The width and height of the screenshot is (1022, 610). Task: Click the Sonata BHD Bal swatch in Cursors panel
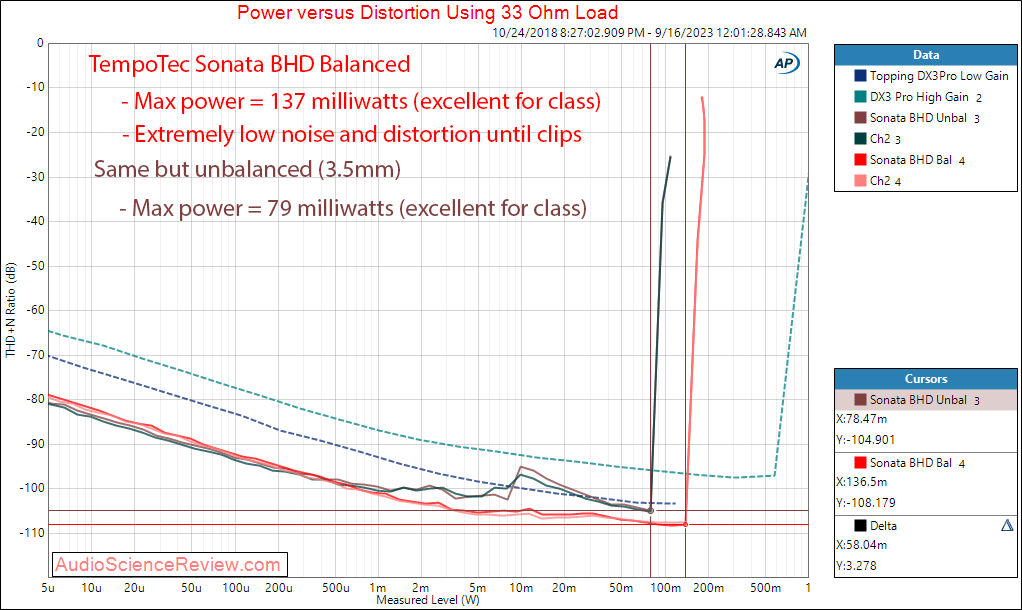(860, 462)
